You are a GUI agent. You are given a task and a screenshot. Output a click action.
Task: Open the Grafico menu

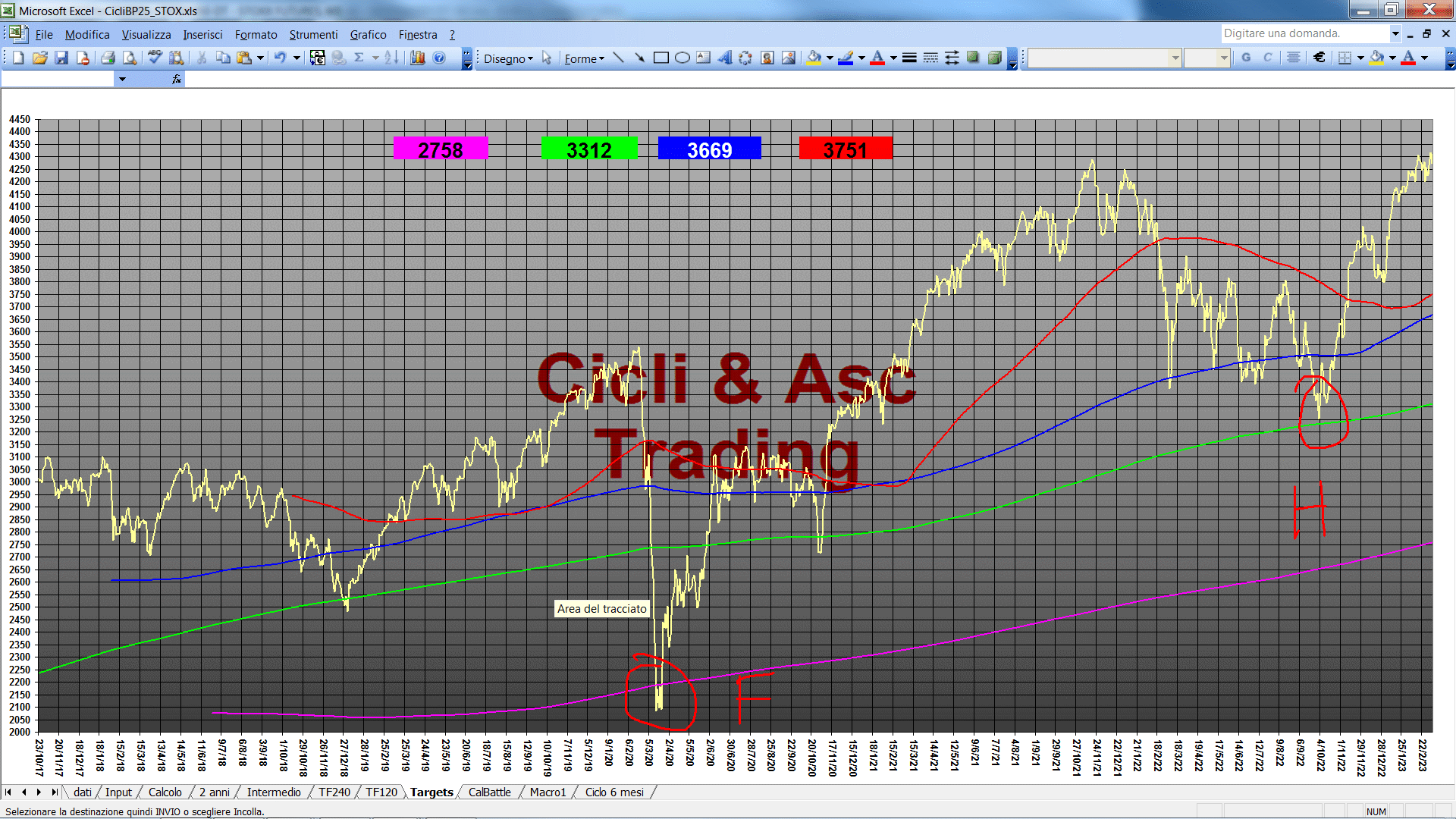[x=369, y=35]
